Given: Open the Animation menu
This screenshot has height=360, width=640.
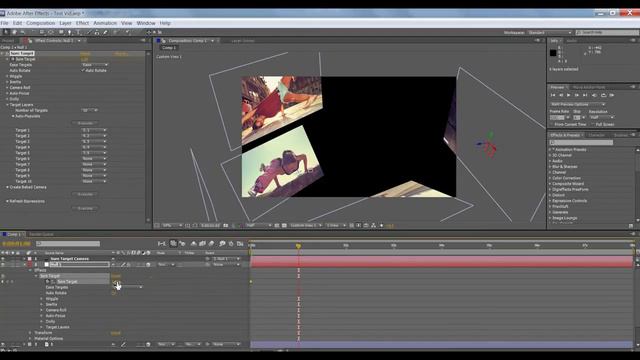Looking at the screenshot, I should click(x=105, y=23).
